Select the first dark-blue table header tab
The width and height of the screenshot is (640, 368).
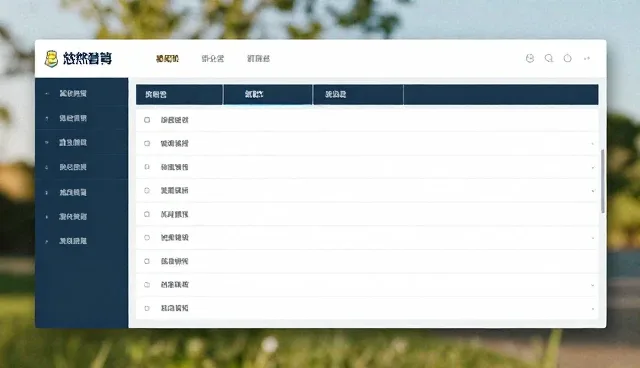coord(179,95)
